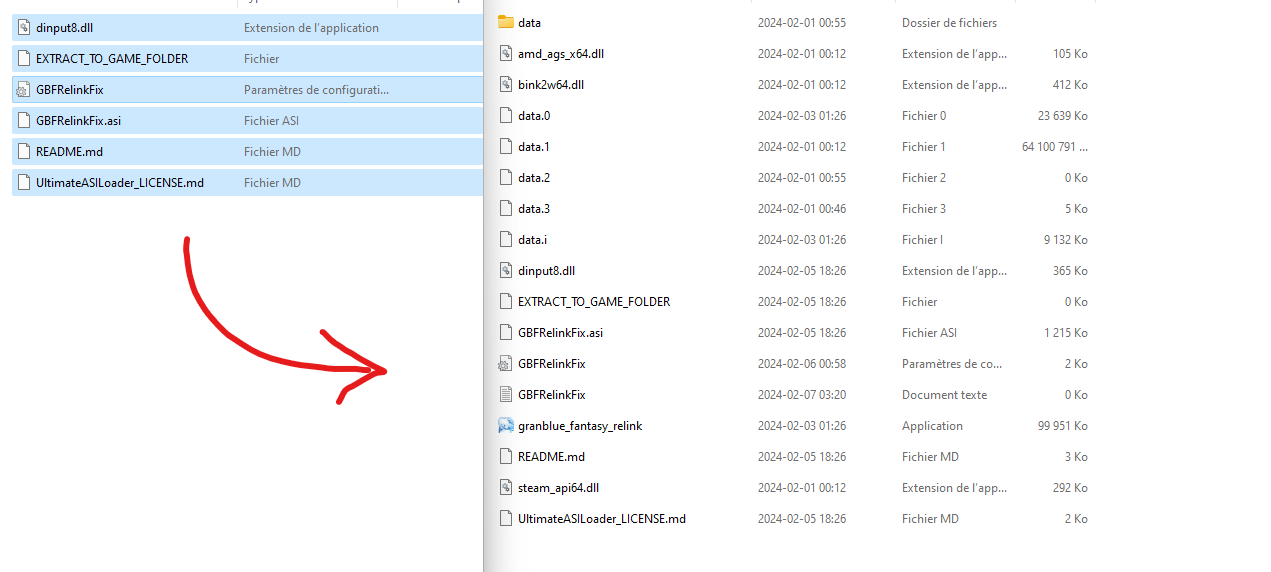
Task: Click the '412 Ko' size value
Action: click(x=1070, y=84)
